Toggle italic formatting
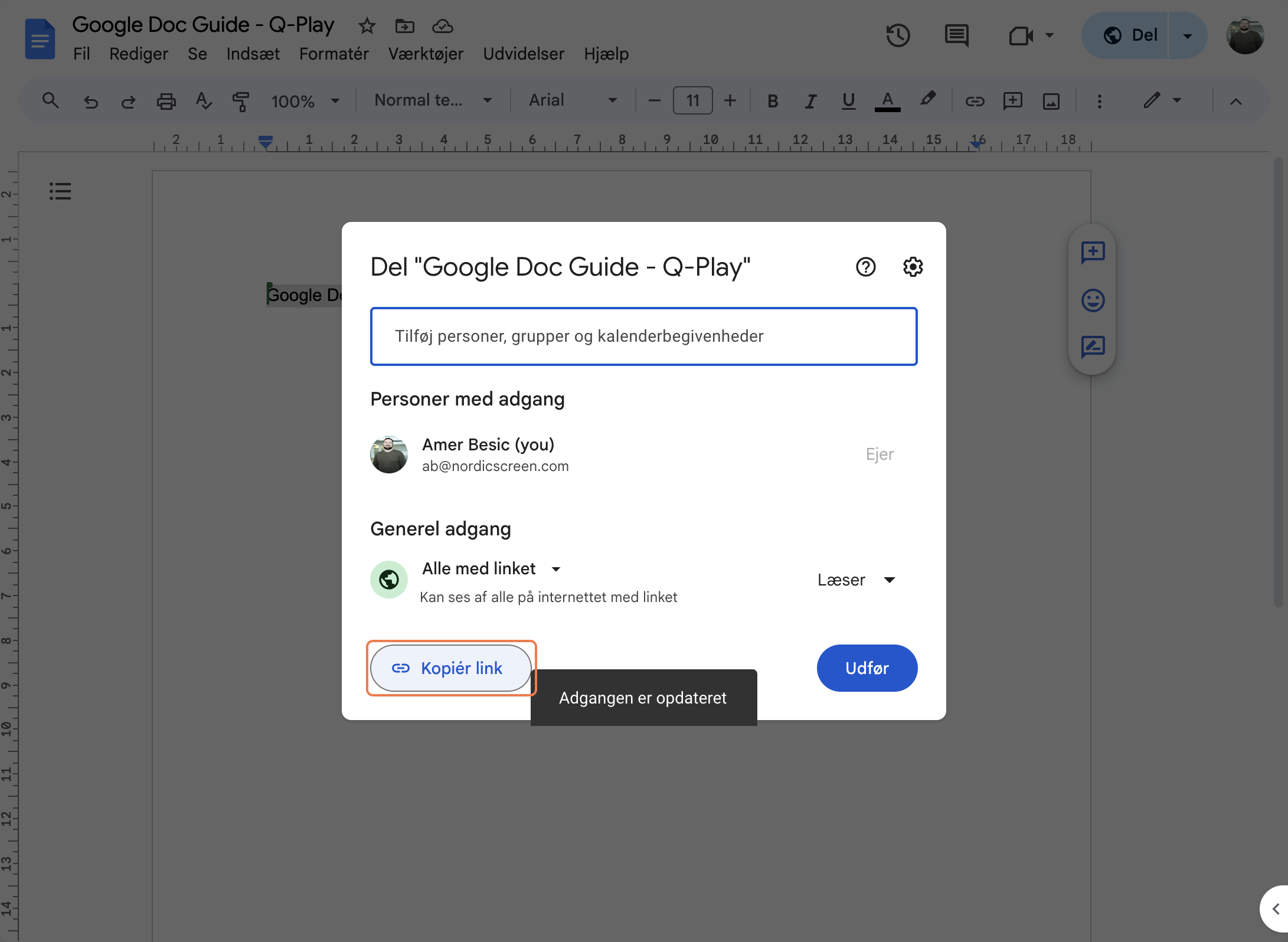 [x=810, y=102]
